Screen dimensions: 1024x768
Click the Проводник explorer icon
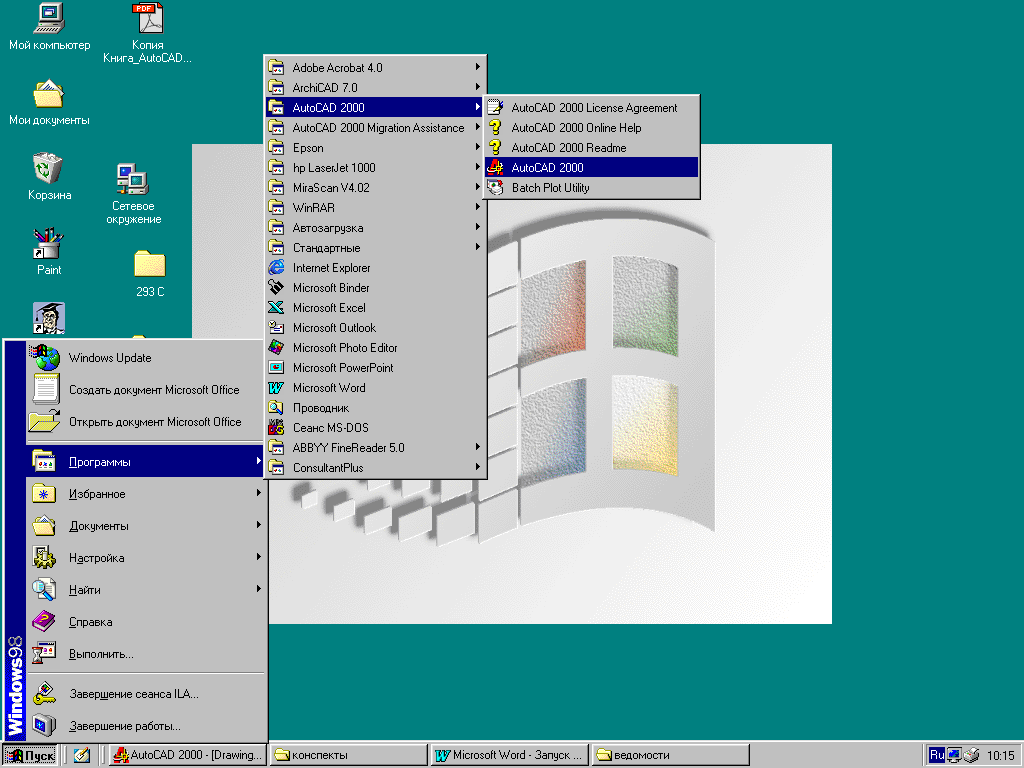276,408
